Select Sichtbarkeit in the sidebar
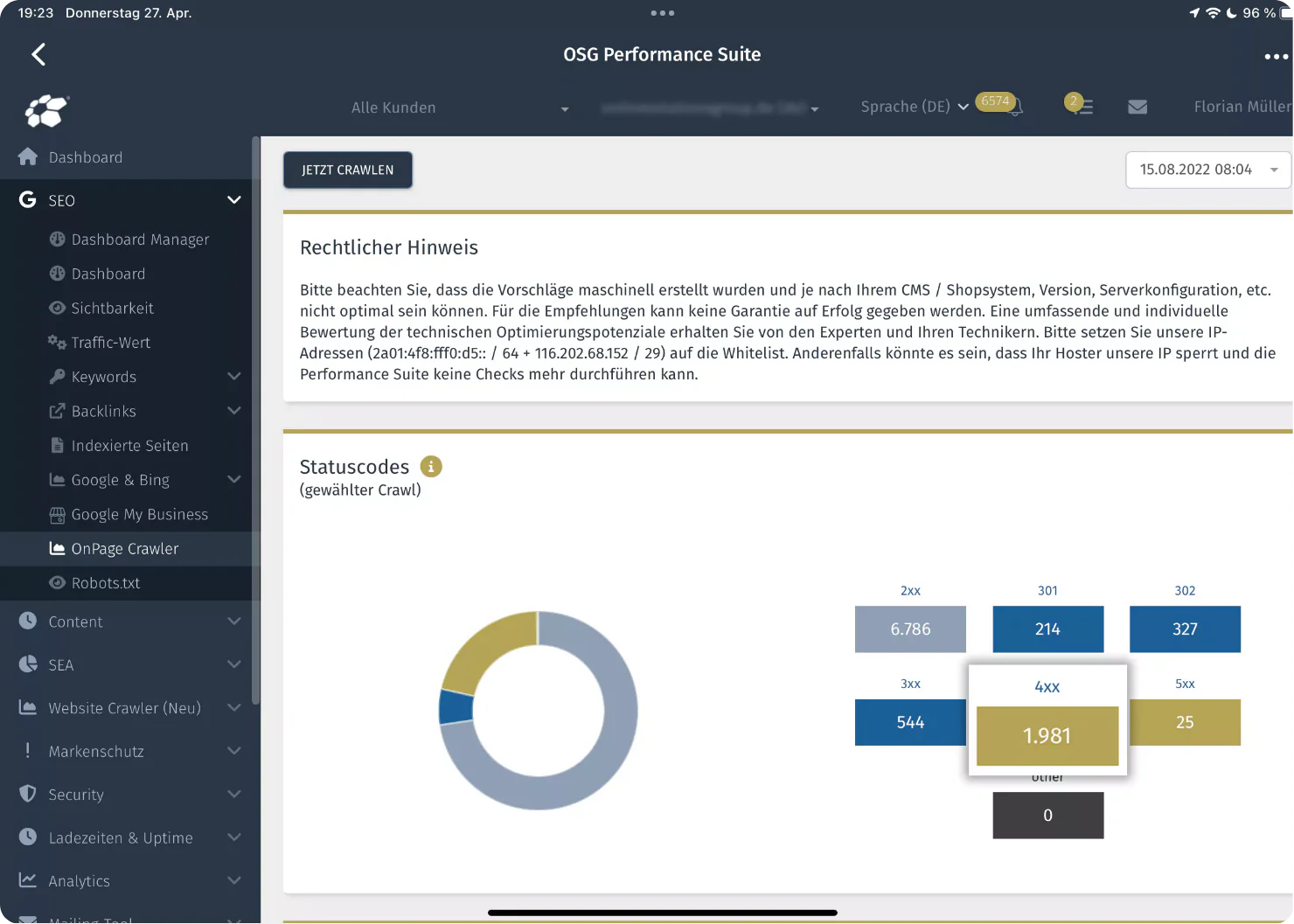This screenshot has width=1294, height=924. click(112, 308)
